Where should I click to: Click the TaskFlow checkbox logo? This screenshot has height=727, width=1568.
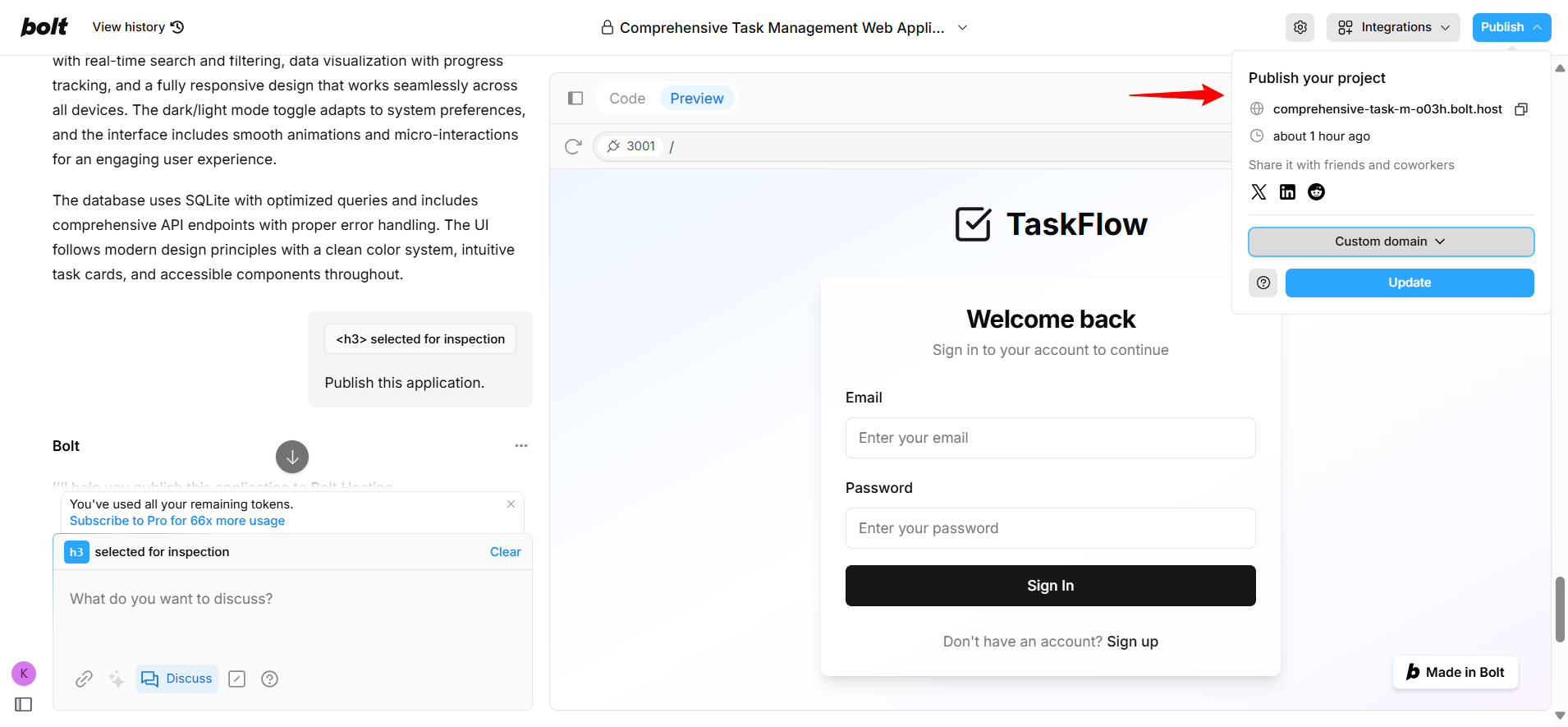point(974,223)
